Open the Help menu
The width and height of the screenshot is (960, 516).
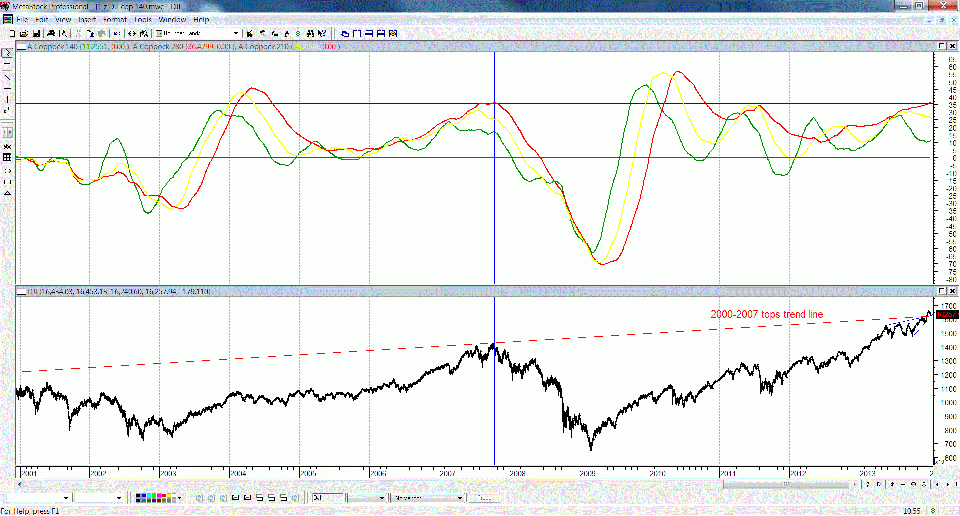pyautogui.click(x=201, y=20)
